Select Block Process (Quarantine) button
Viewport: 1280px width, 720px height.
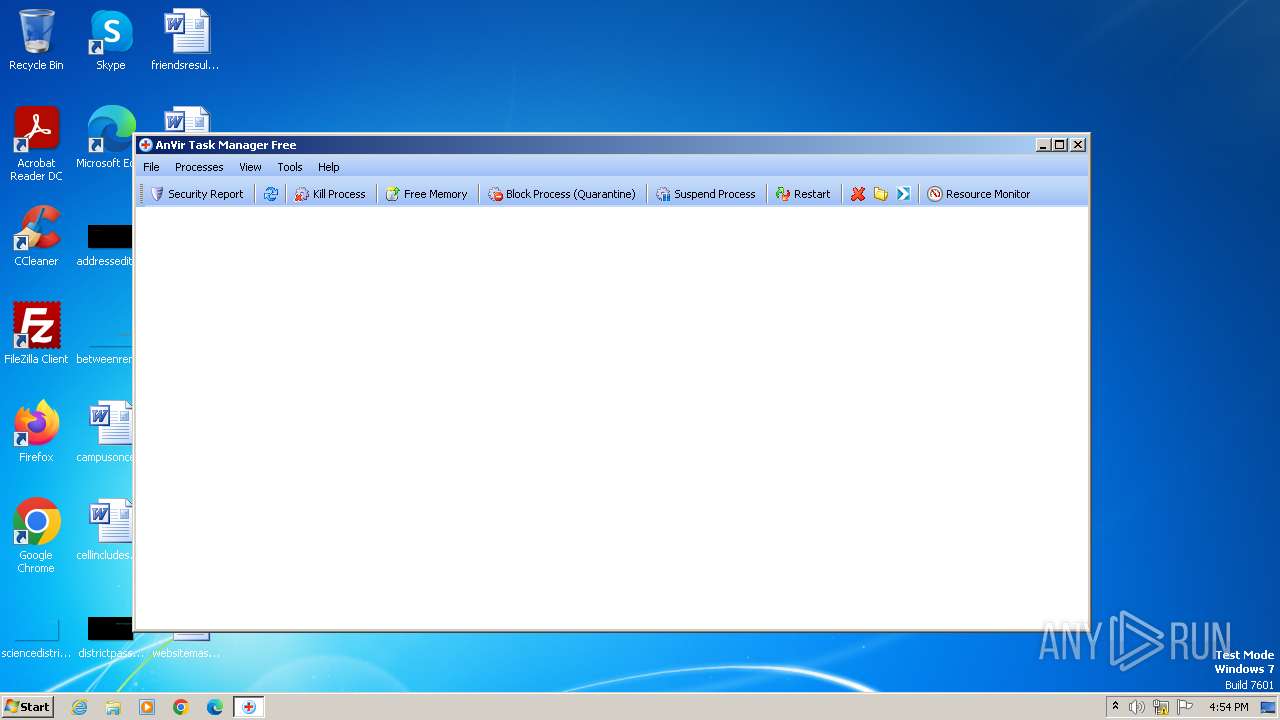pyautogui.click(x=562, y=194)
